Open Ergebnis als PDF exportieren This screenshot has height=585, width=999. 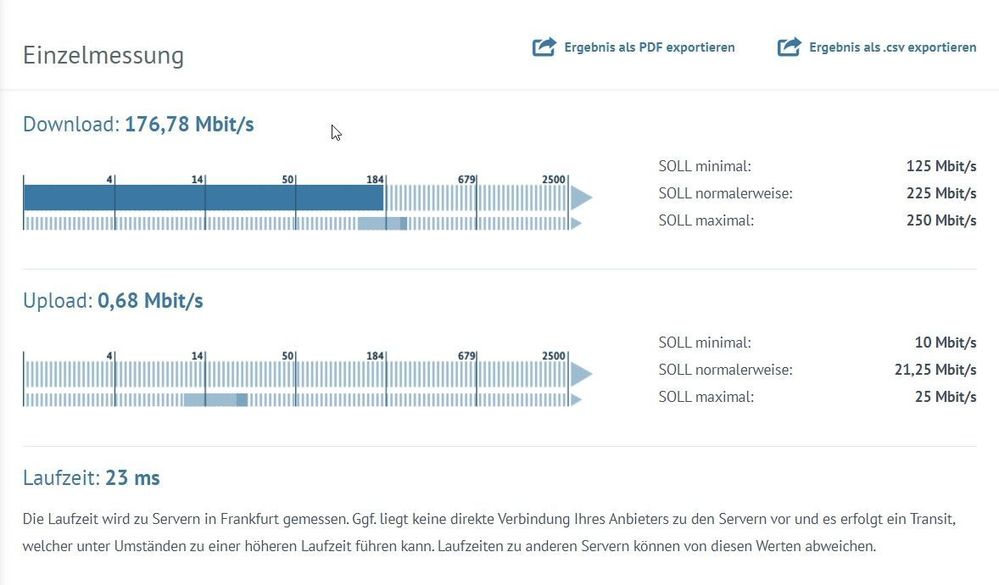pyautogui.click(x=650, y=47)
